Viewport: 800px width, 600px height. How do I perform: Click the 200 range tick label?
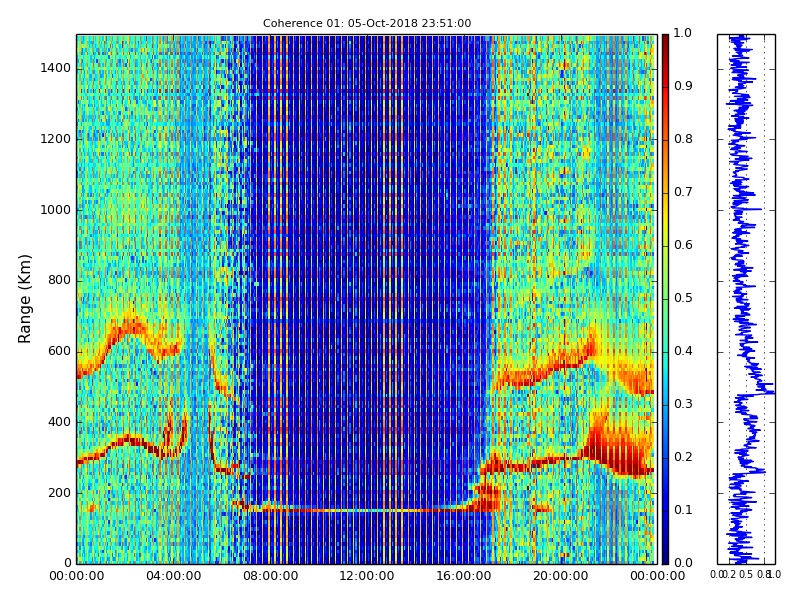(x=59, y=493)
